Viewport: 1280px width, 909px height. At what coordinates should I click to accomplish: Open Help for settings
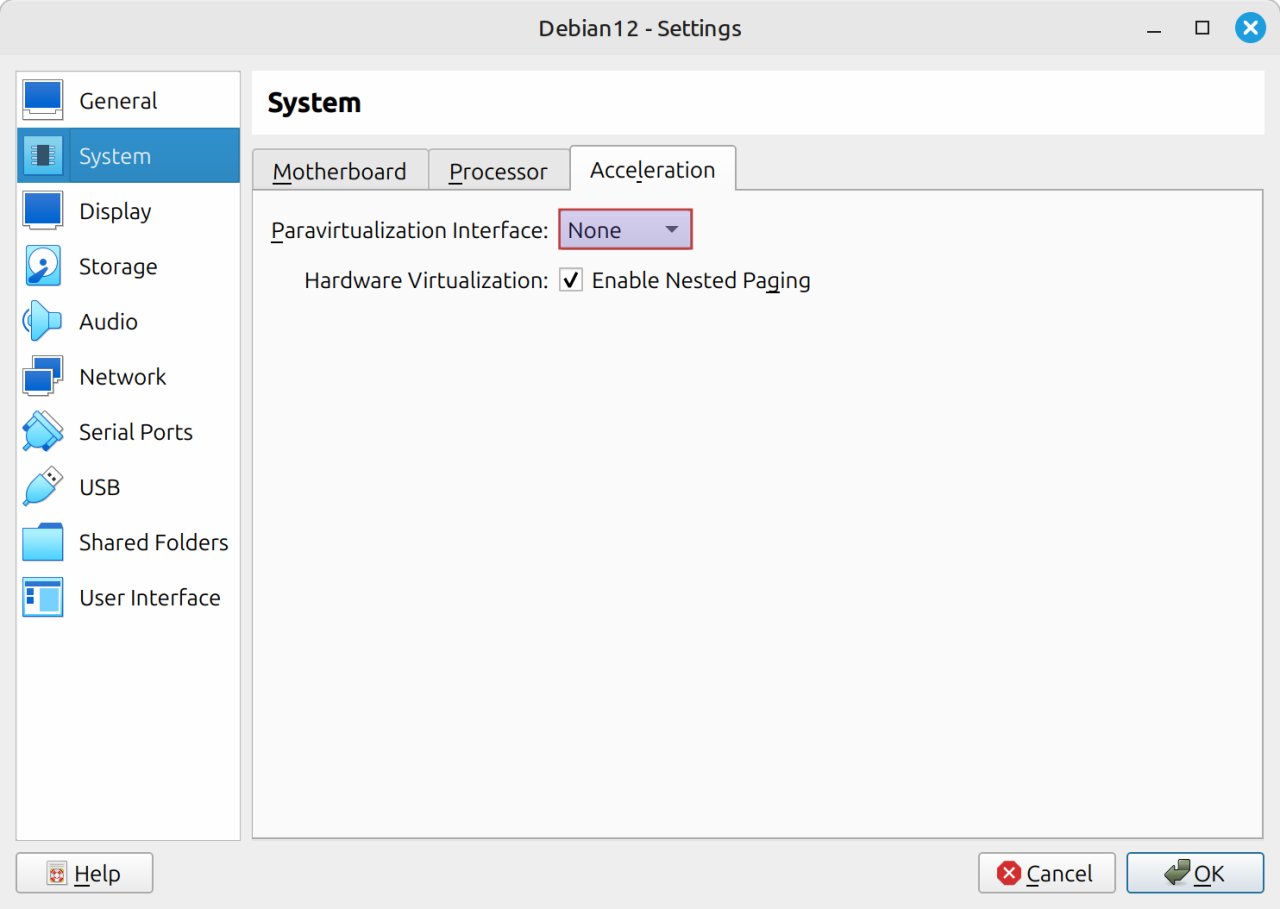coord(84,873)
